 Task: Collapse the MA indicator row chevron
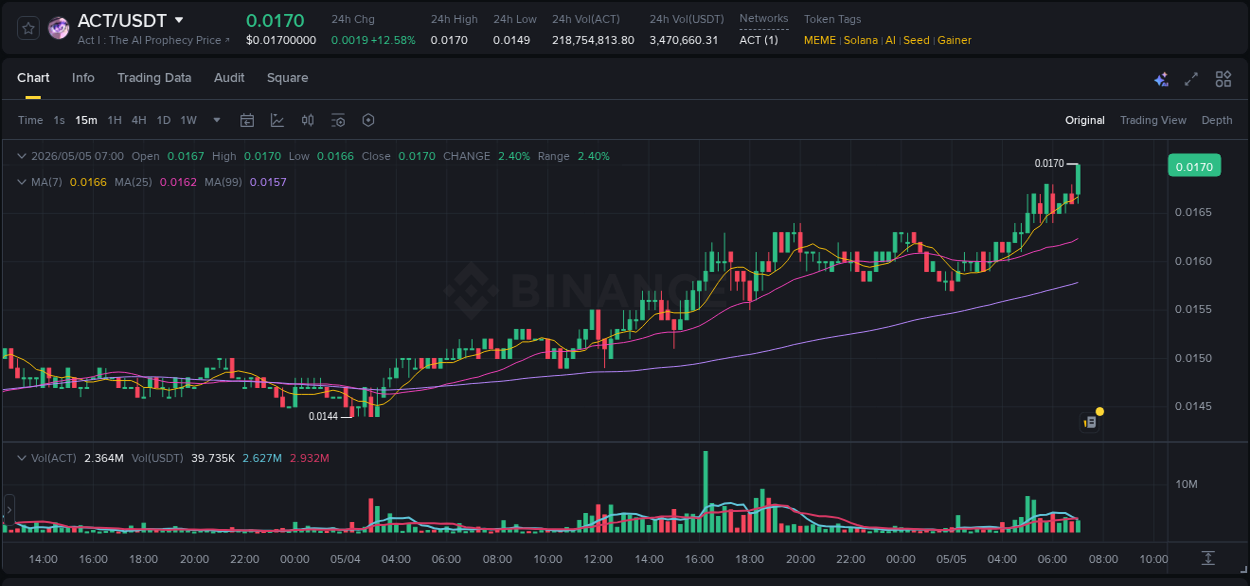pos(22,182)
